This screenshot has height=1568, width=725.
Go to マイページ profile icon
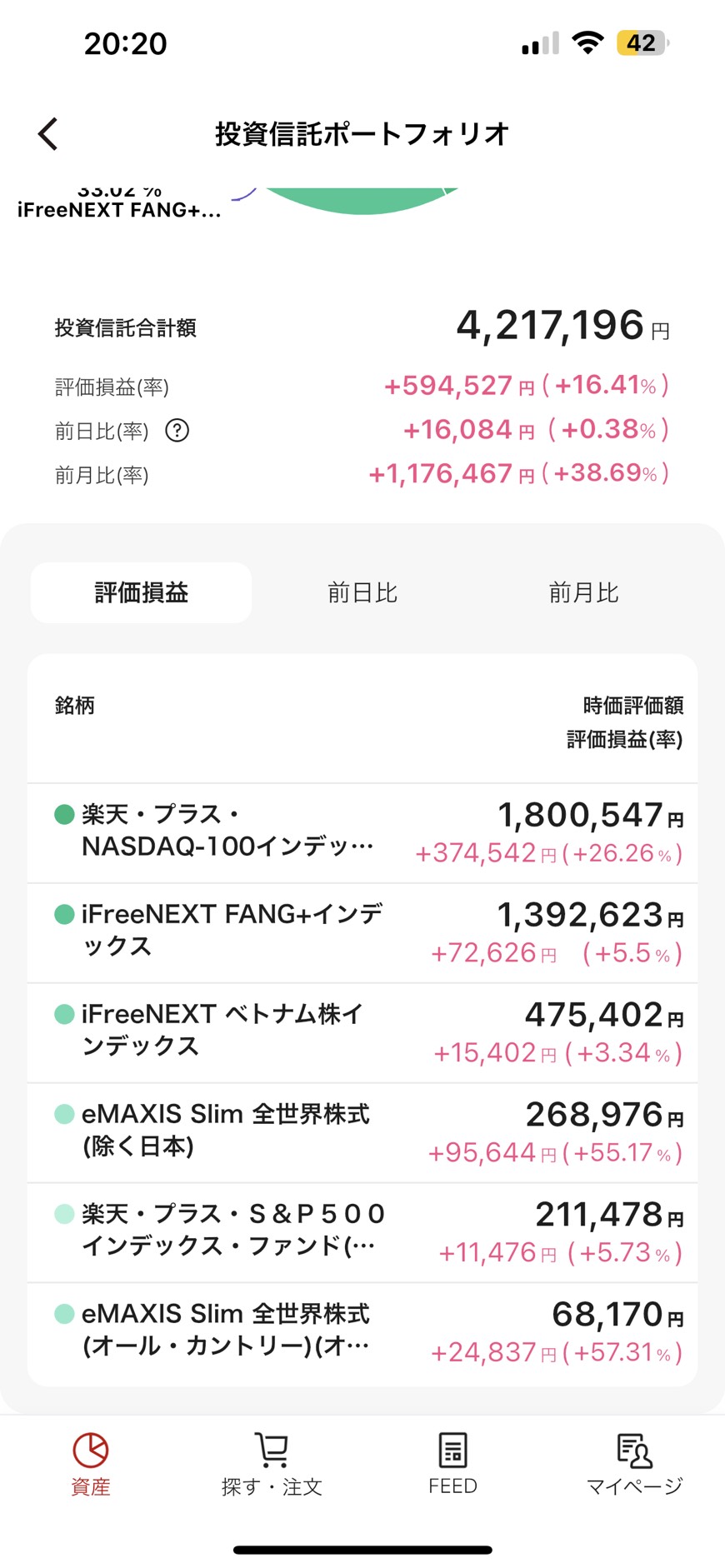click(634, 1451)
